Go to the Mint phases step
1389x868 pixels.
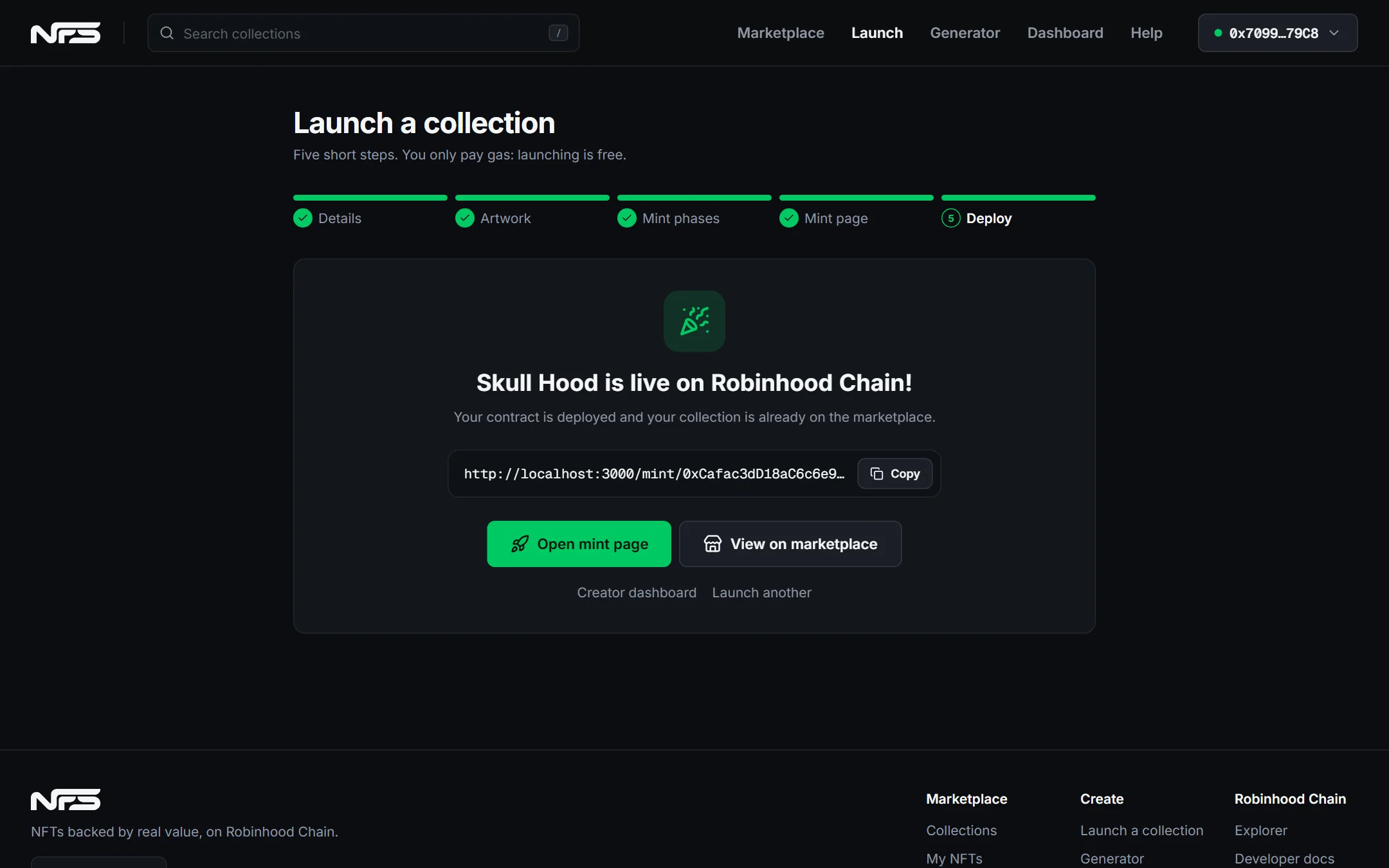(680, 218)
